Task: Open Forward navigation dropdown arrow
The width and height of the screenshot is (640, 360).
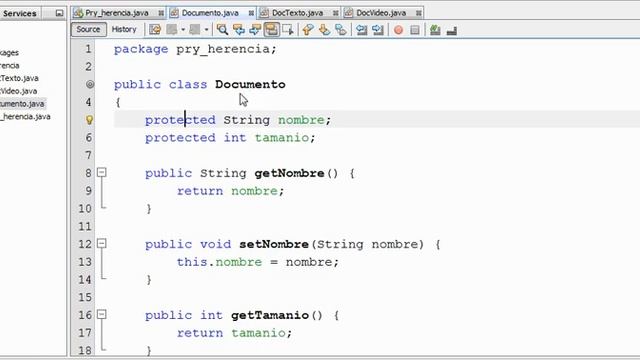Action: coord(207,29)
